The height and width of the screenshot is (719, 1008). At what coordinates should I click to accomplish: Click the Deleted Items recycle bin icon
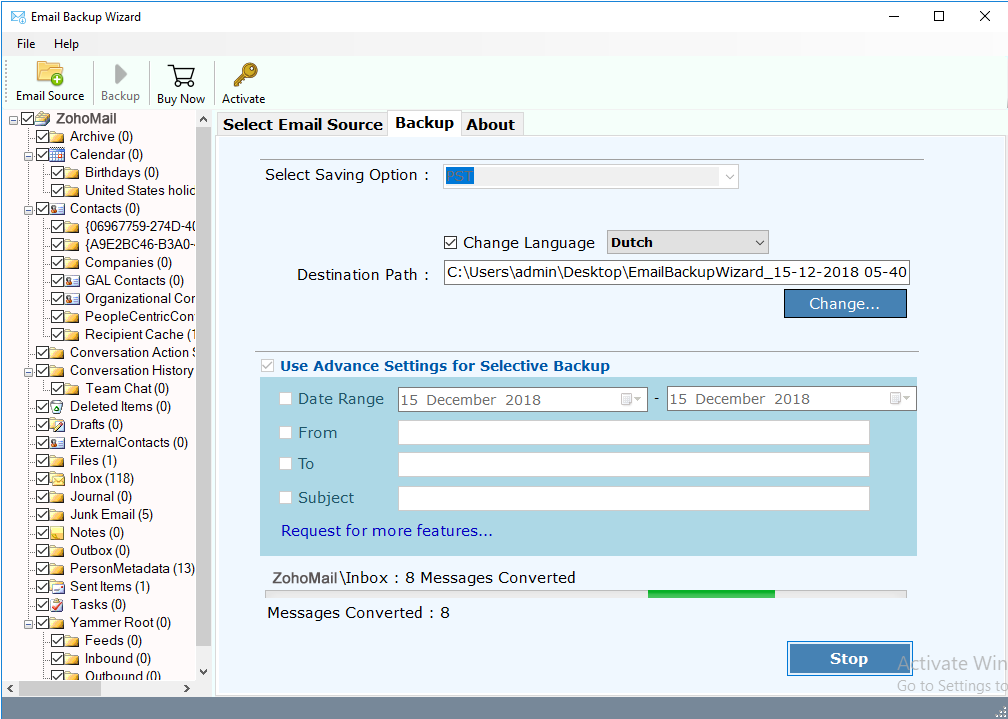click(x=57, y=406)
